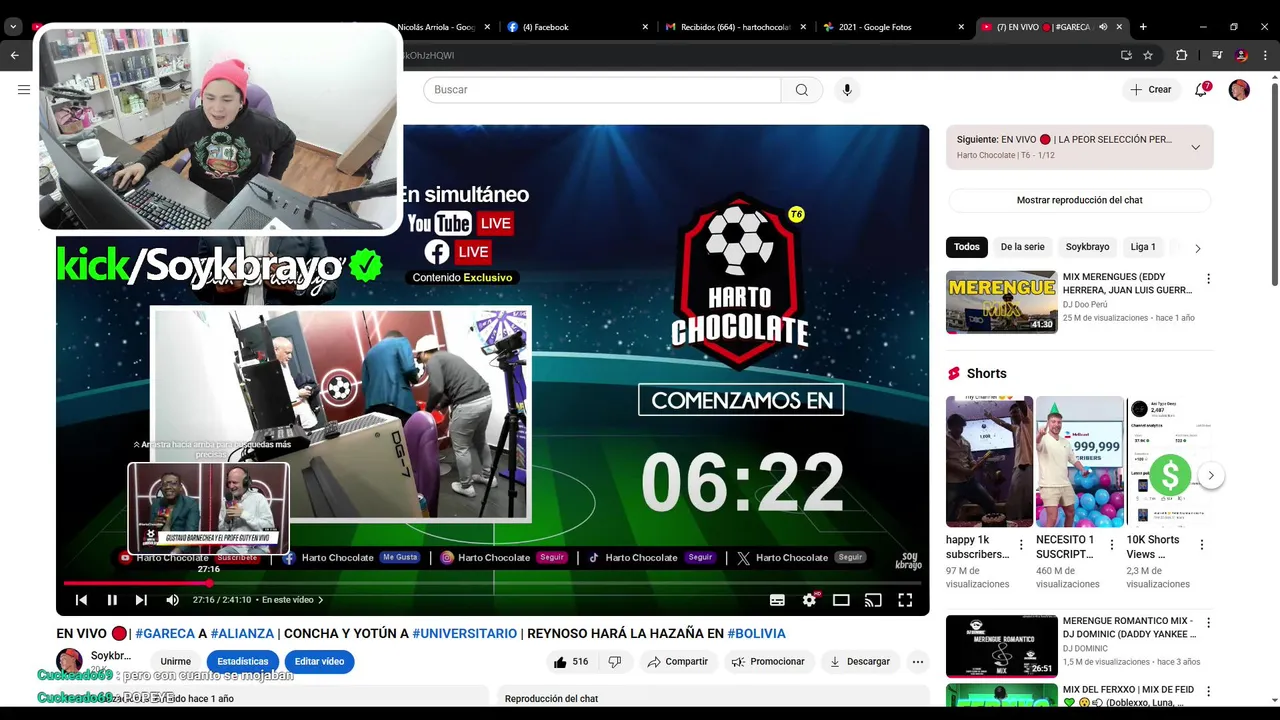Open the browser media controls icon
The image size is (1280, 720).
point(1217,55)
